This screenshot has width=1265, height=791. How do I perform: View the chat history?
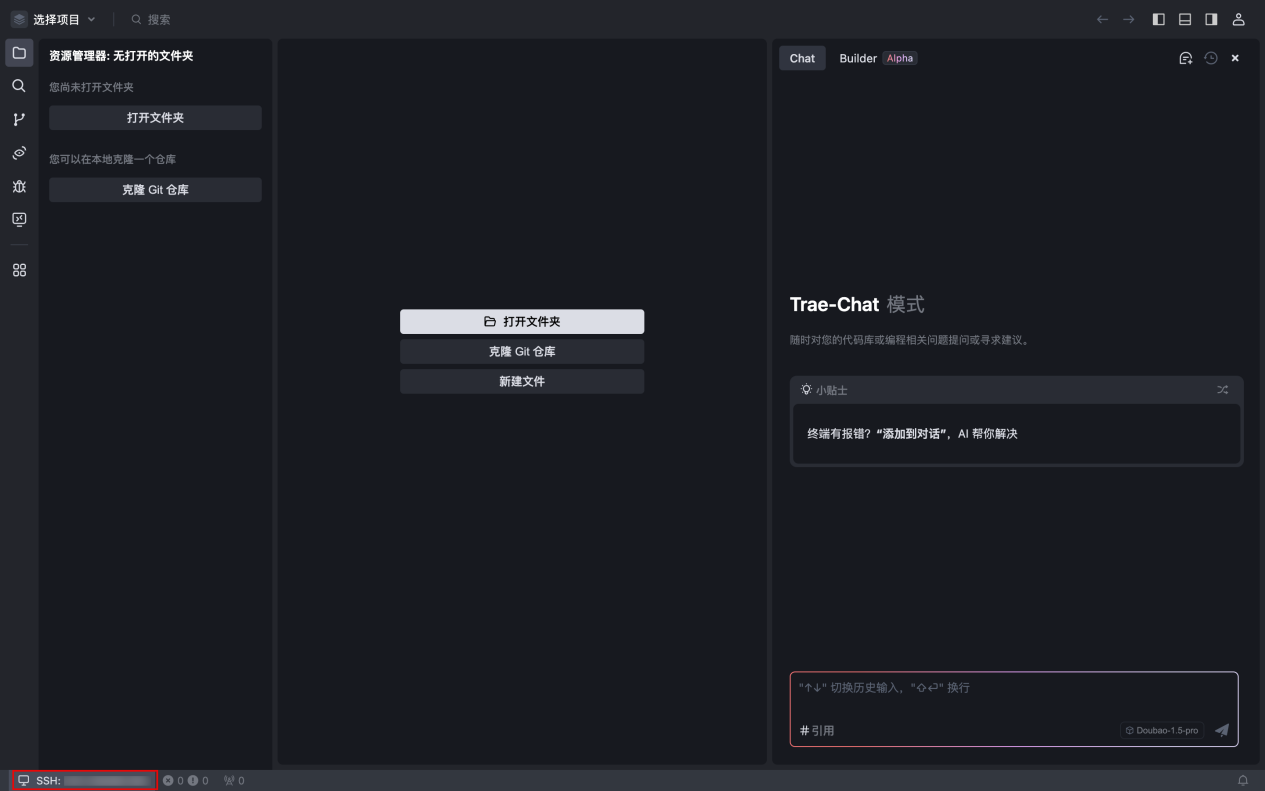pyautogui.click(x=1210, y=57)
